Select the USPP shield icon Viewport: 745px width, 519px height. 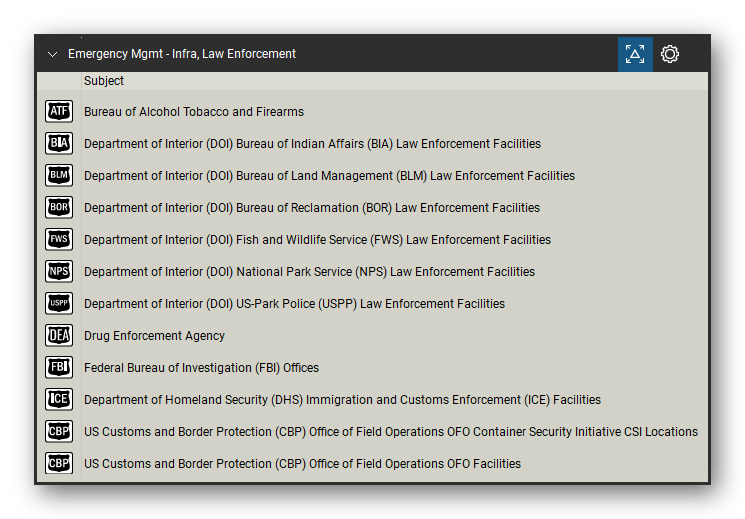(59, 303)
